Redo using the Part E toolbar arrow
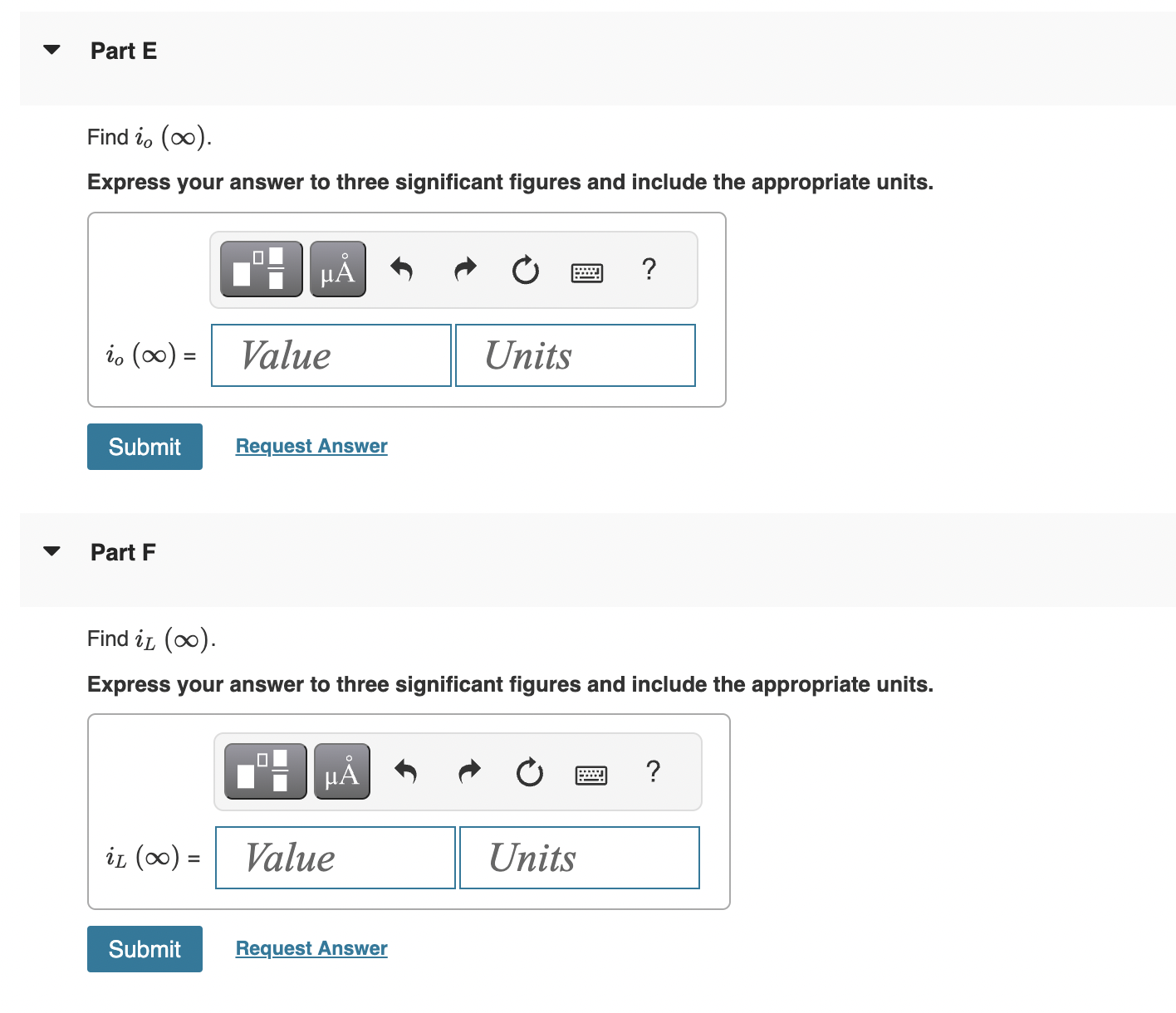 pos(464,268)
